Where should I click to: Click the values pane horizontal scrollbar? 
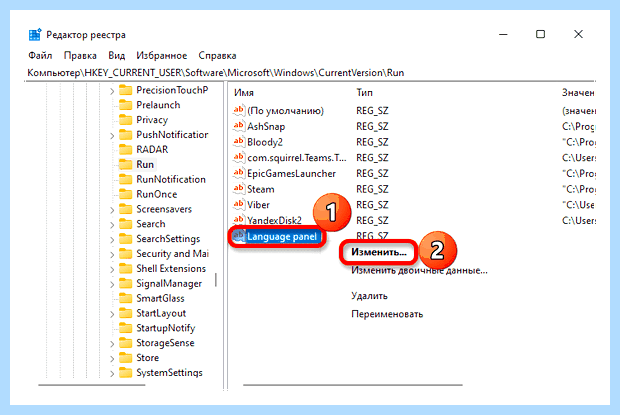pyautogui.click(x=353, y=385)
